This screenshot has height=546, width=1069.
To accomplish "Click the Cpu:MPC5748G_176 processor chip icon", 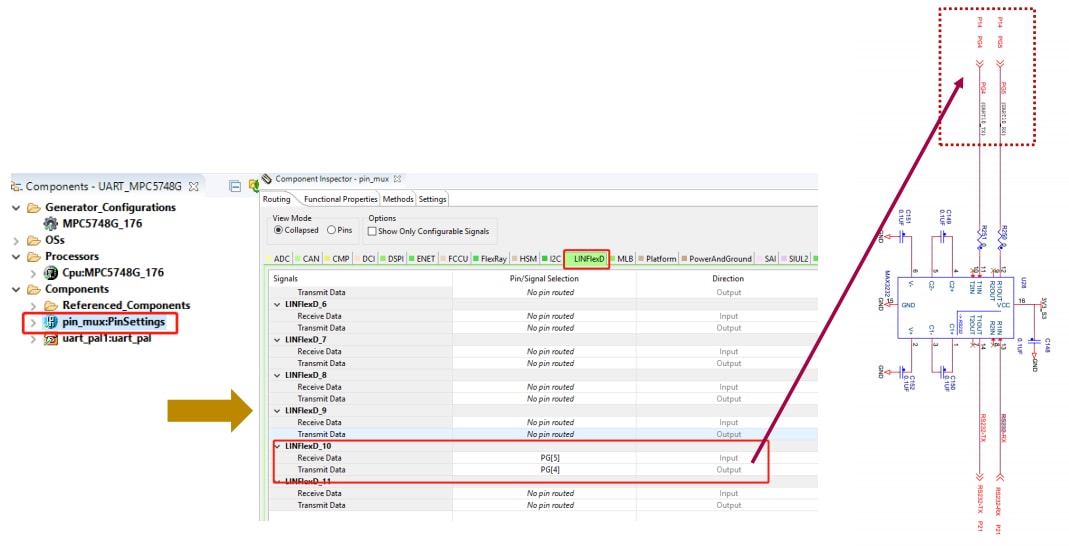I will coord(51,272).
